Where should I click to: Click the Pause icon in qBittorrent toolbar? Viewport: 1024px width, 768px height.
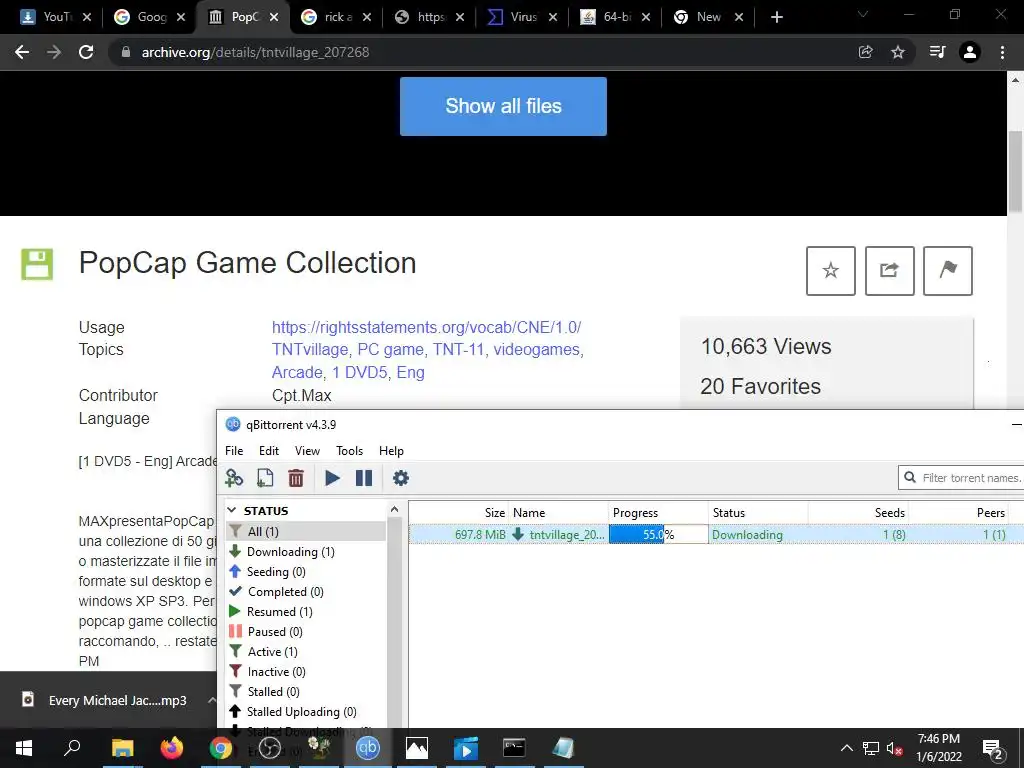(364, 478)
